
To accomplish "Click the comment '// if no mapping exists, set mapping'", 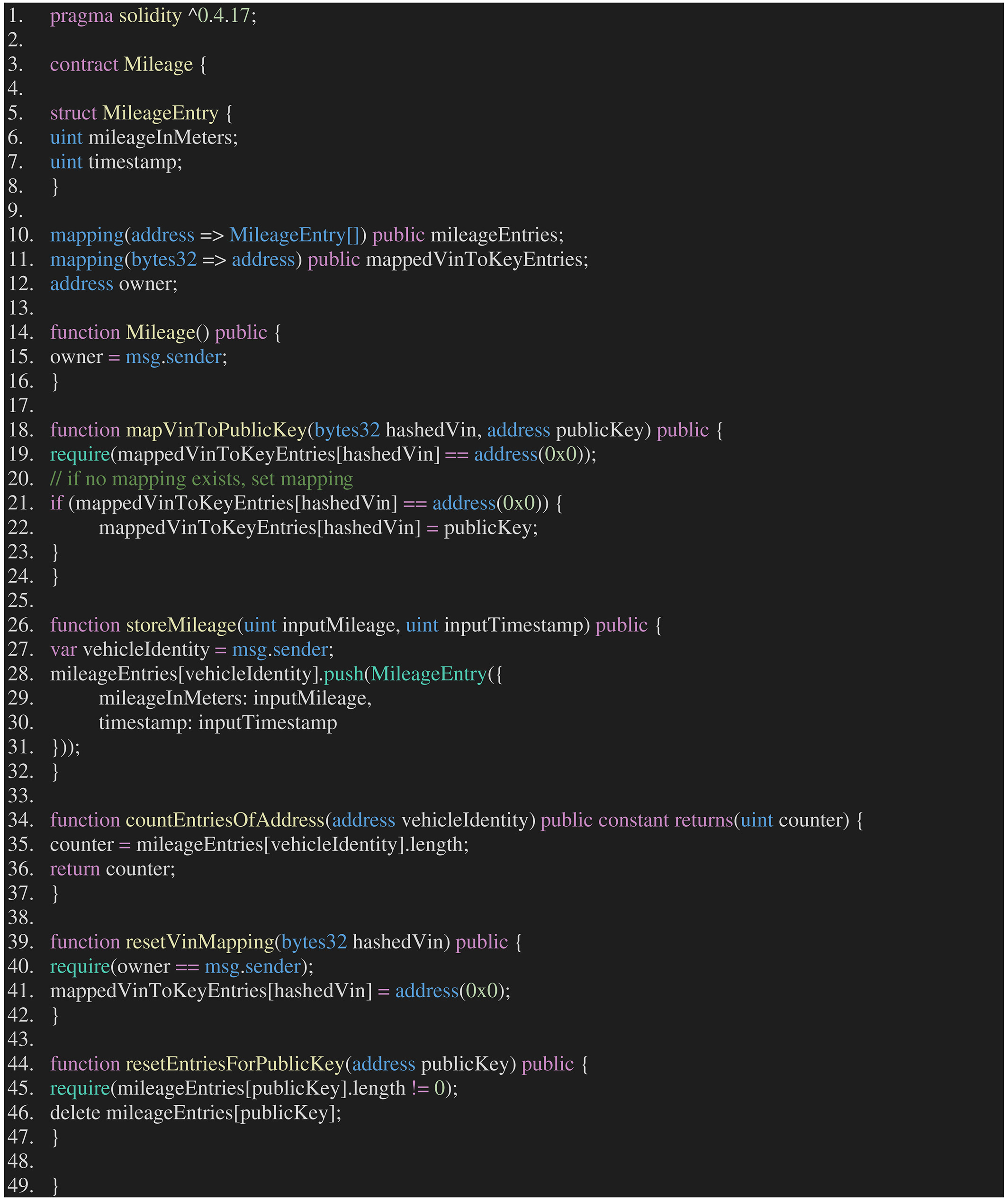I will point(201,479).
